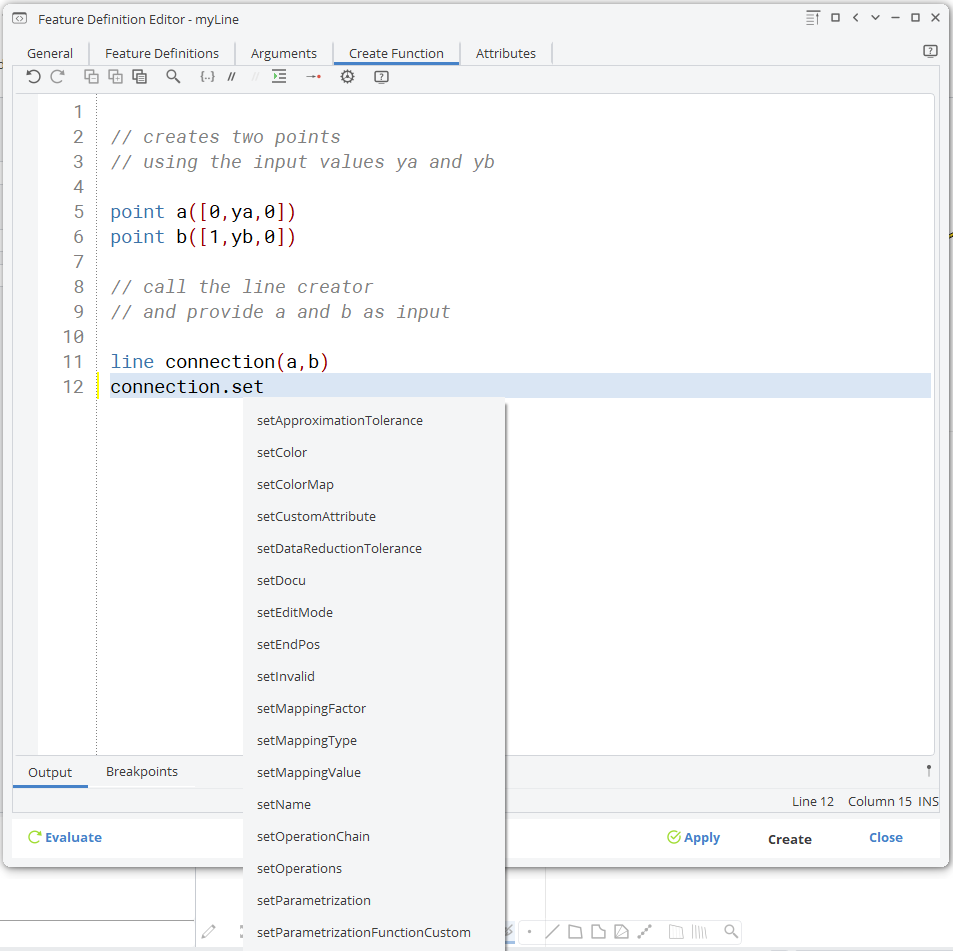Click the left chevron in the title bar
This screenshot has height=951, width=953.
pyautogui.click(x=855, y=18)
